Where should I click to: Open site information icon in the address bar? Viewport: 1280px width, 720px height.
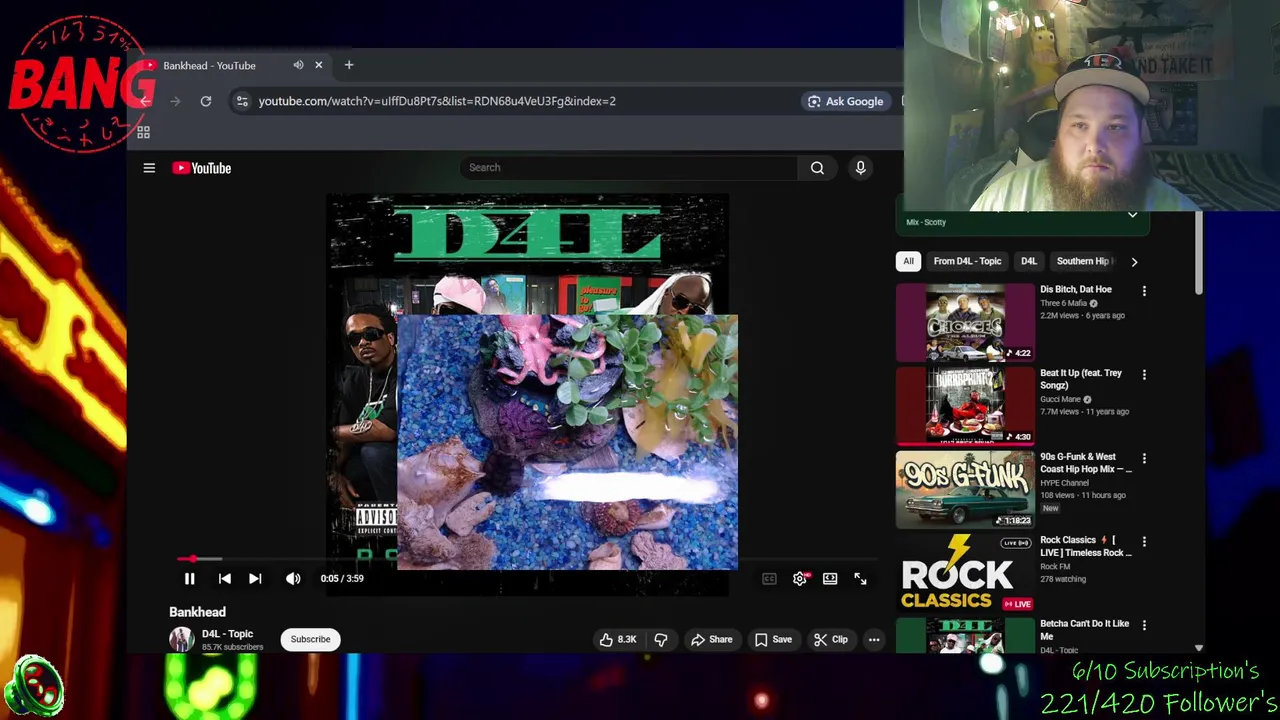tap(242, 101)
